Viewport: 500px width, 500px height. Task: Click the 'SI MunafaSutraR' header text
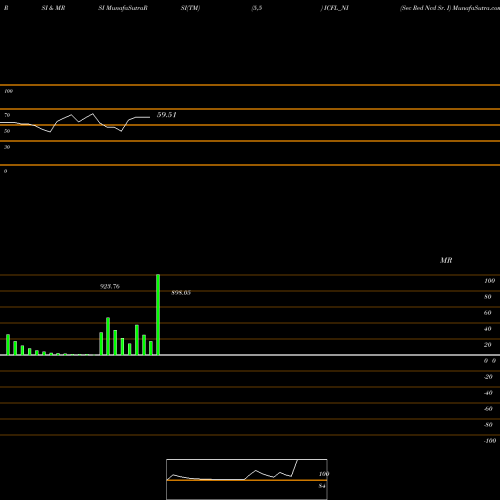coord(123,8)
